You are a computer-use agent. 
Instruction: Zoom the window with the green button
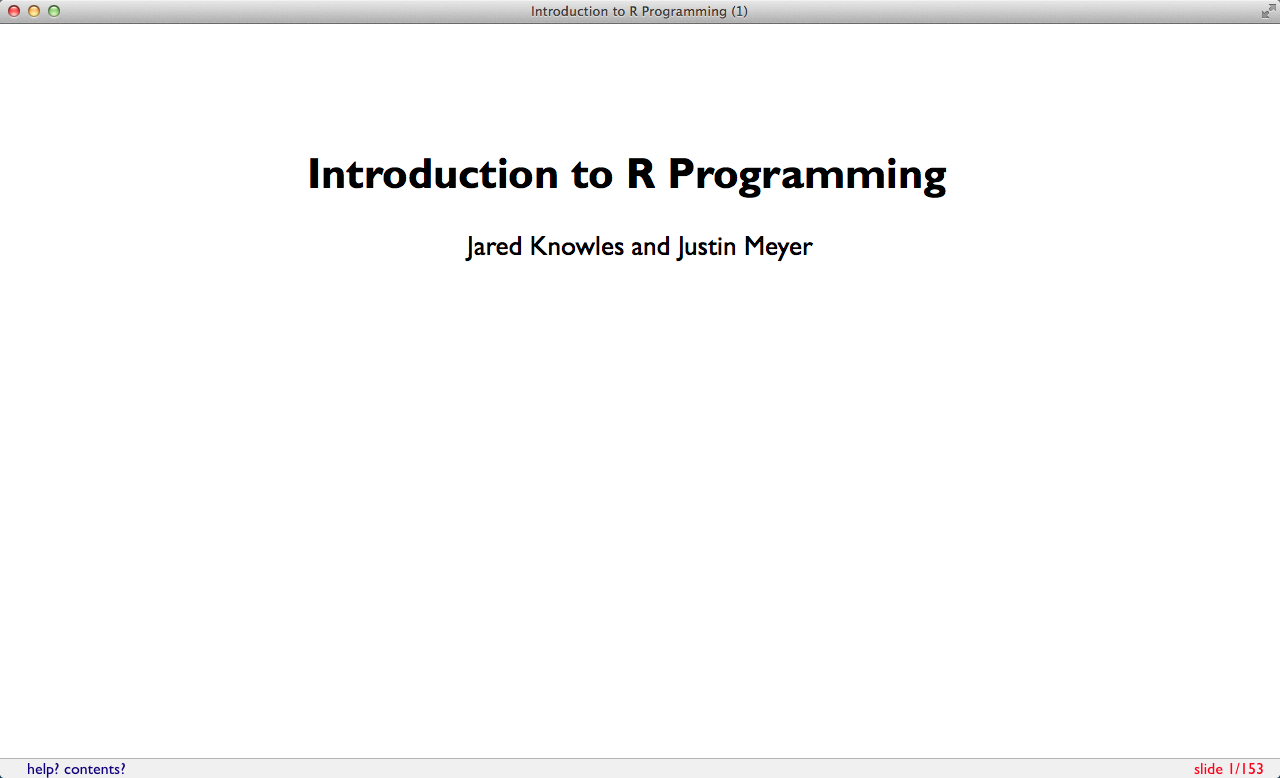[x=54, y=11]
